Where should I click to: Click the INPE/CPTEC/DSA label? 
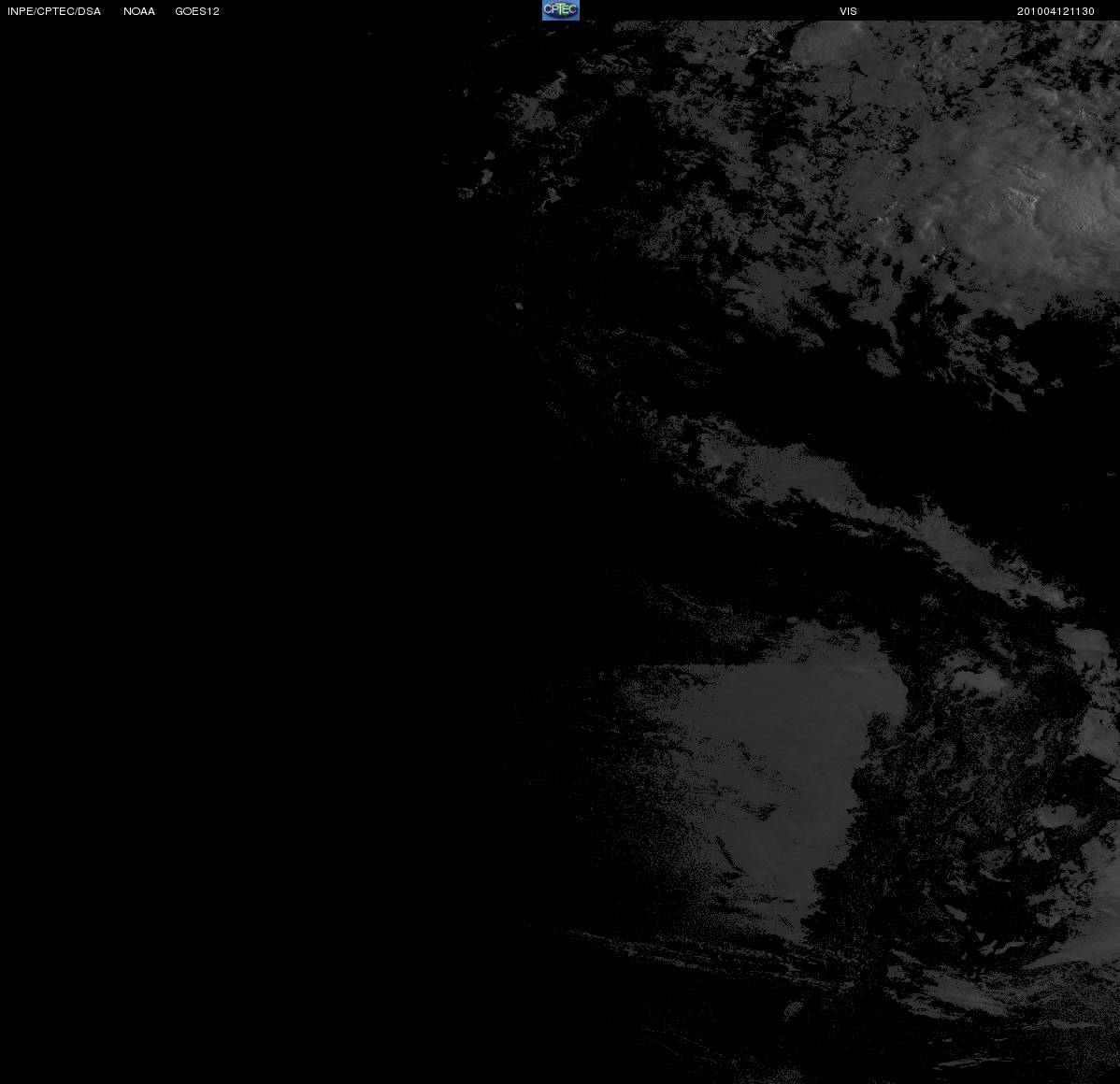click(54, 11)
